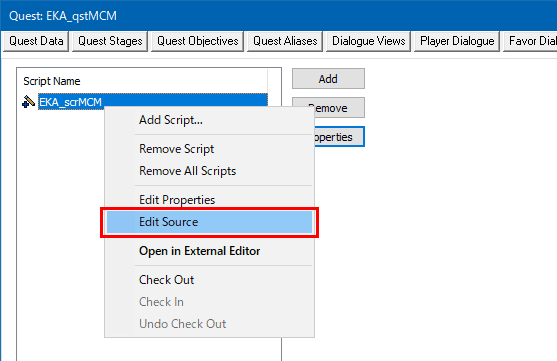
Task: Open the Favor Dialogue tab
Action: [530, 41]
